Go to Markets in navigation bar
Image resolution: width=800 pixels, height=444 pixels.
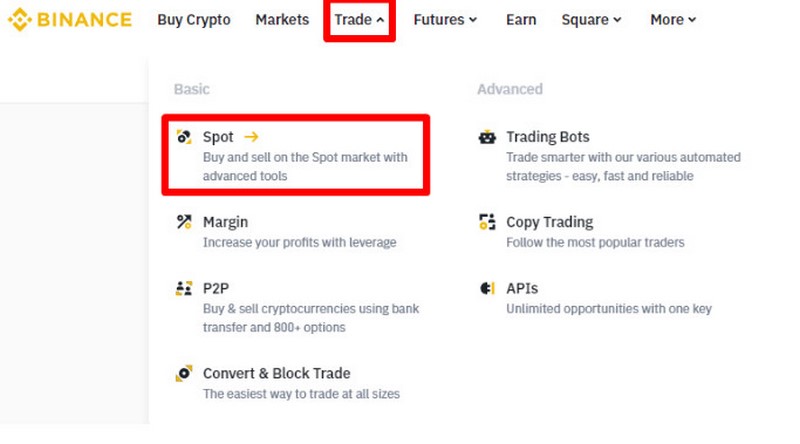(282, 20)
